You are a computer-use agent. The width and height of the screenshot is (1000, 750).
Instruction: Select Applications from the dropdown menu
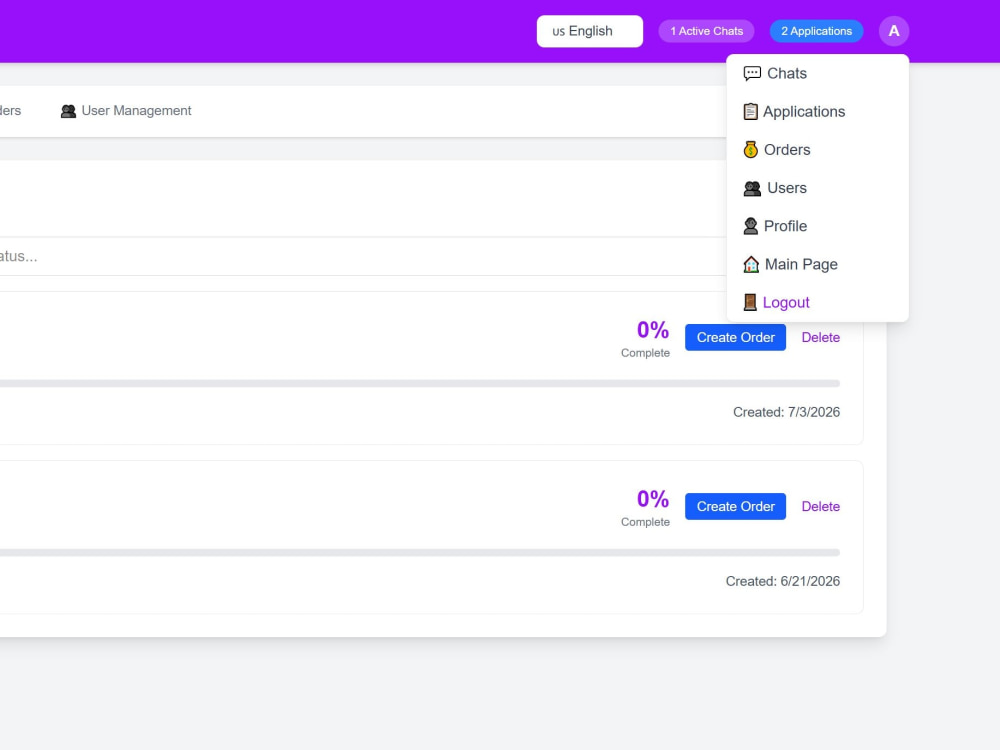coord(817,112)
